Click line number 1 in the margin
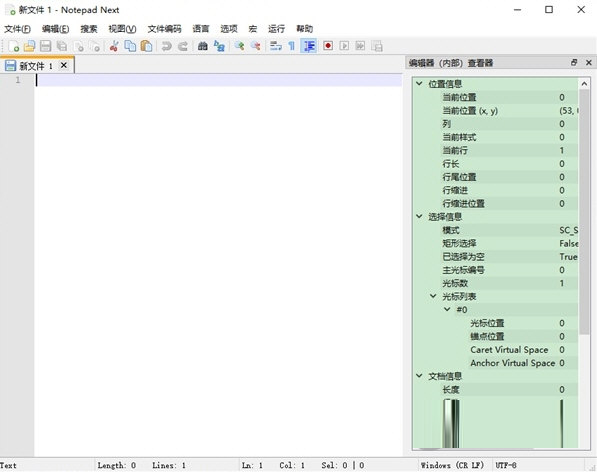This screenshot has height=472, width=597. (18, 80)
